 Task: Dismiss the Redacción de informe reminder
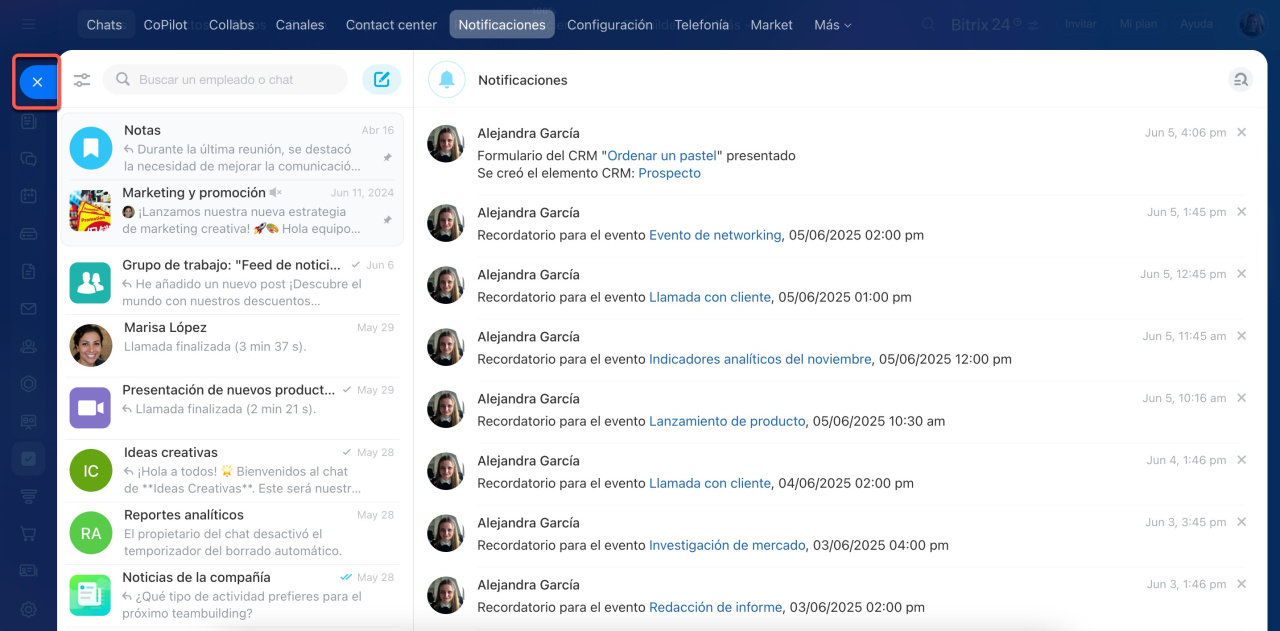(x=1241, y=584)
